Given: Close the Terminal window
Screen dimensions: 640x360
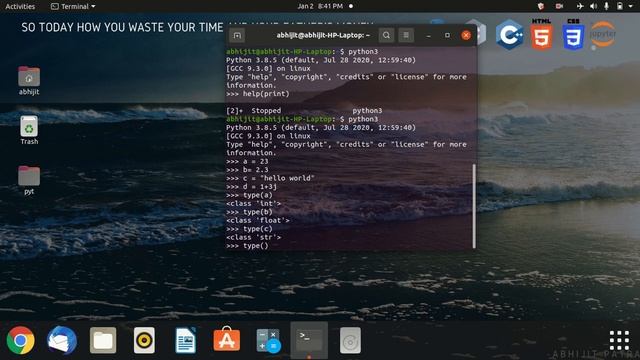Looking at the screenshot, I should pyautogui.click(x=466, y=36).
